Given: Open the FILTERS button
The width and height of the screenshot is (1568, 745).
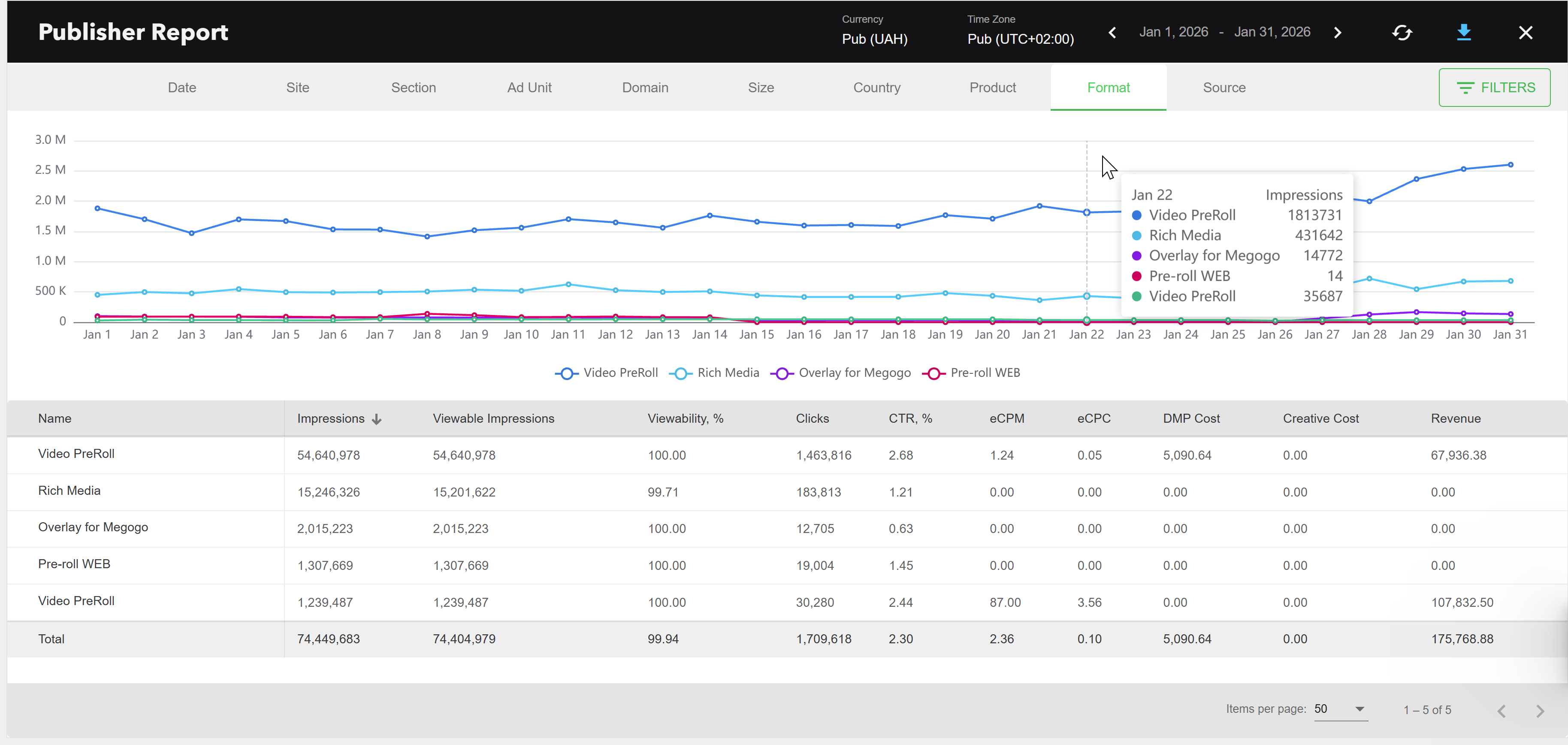Looking at the screenshot, I should (x=1494, y=88).
